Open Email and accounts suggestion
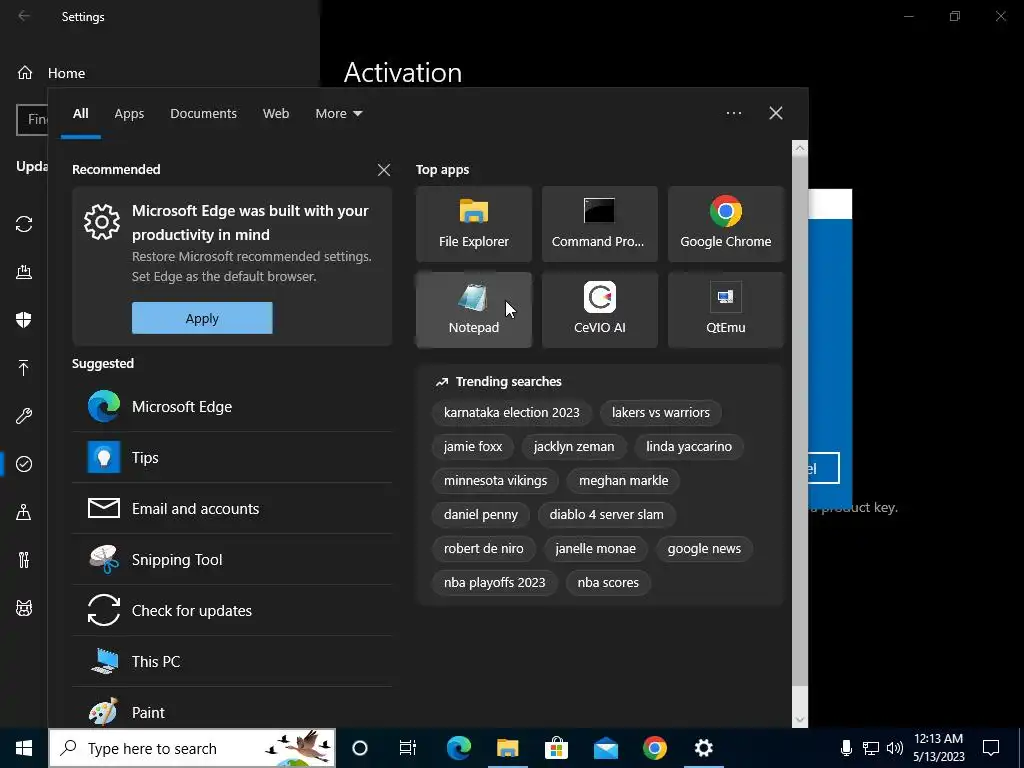The image size is (1024, 768). (232, 508)
